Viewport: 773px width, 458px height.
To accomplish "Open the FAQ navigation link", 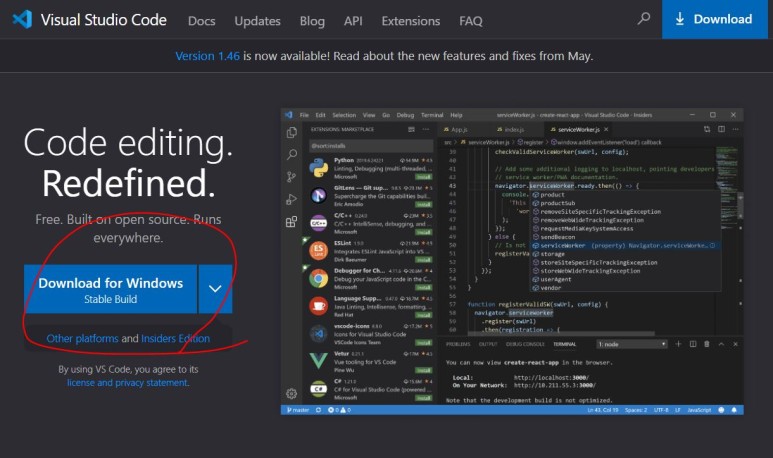I will pos(471,21).
